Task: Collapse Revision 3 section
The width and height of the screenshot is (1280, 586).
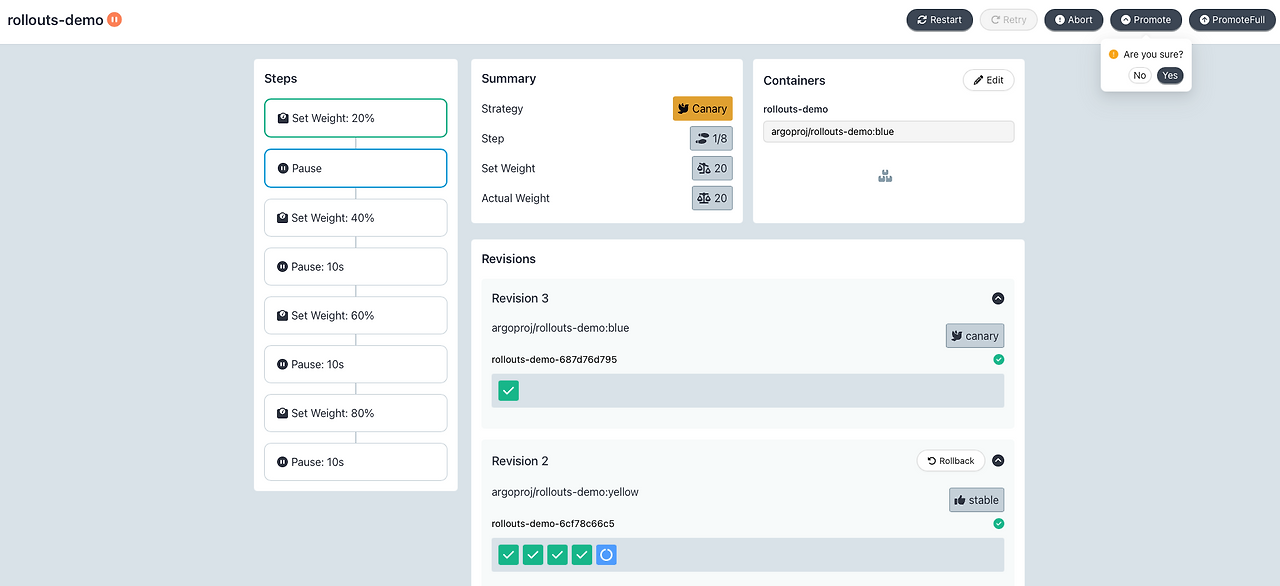Action: [x=997, y=298]
